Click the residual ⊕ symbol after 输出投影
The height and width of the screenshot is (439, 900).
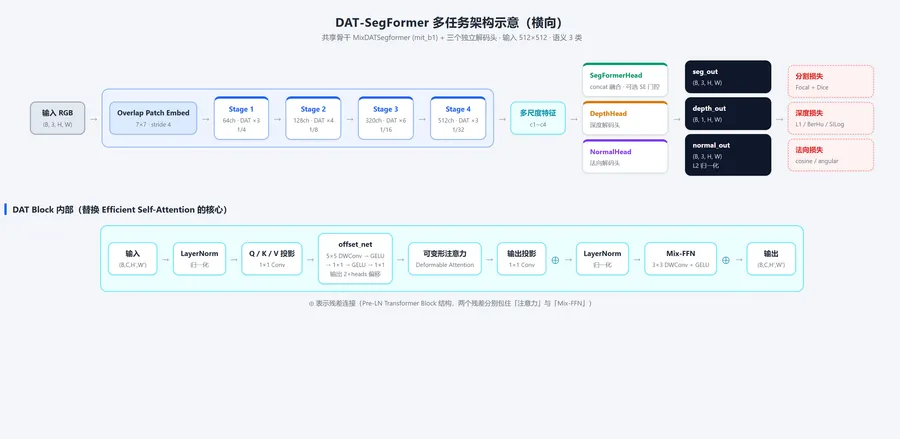[x=555, y=260]
